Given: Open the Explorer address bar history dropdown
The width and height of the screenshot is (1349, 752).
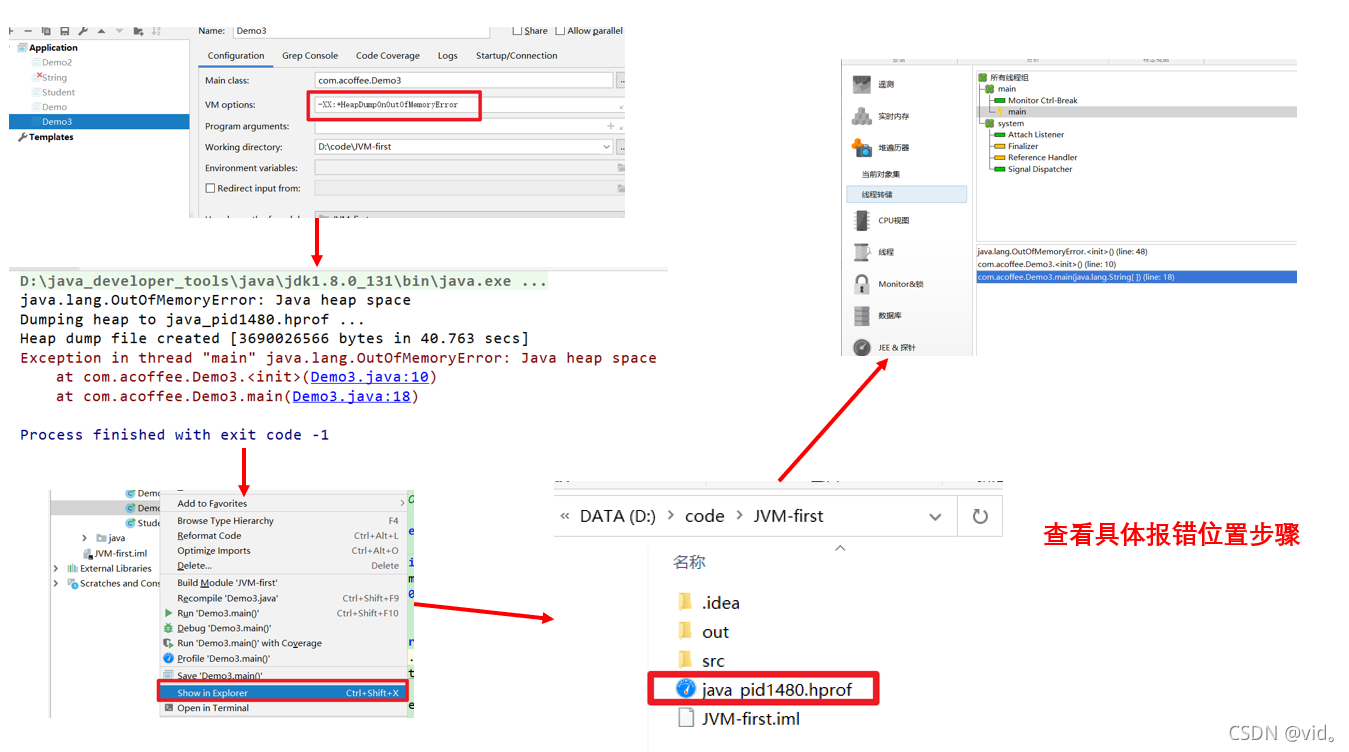Looking at the screenshot, I should (935, 517).
